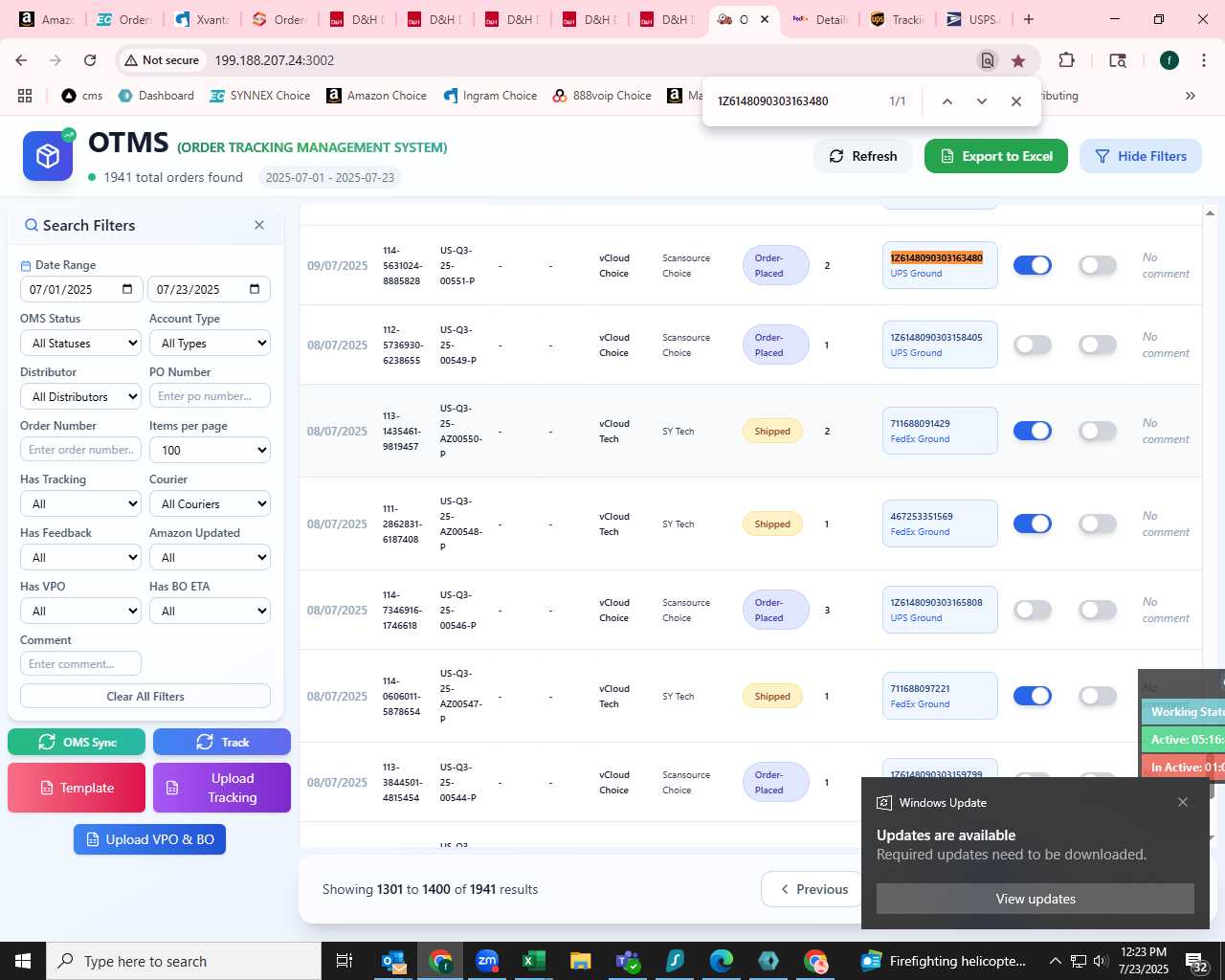Change Items per page dropdown
Viewport: 1225px width, 980px height.
click(210, 450)
